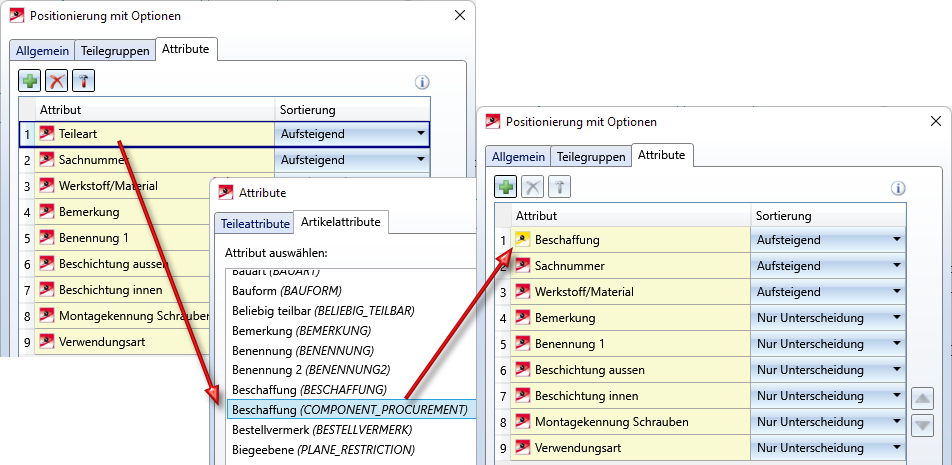Select Bestellvermerk (BESTELLVERMERK) in attribute list

tap(321, 429)
